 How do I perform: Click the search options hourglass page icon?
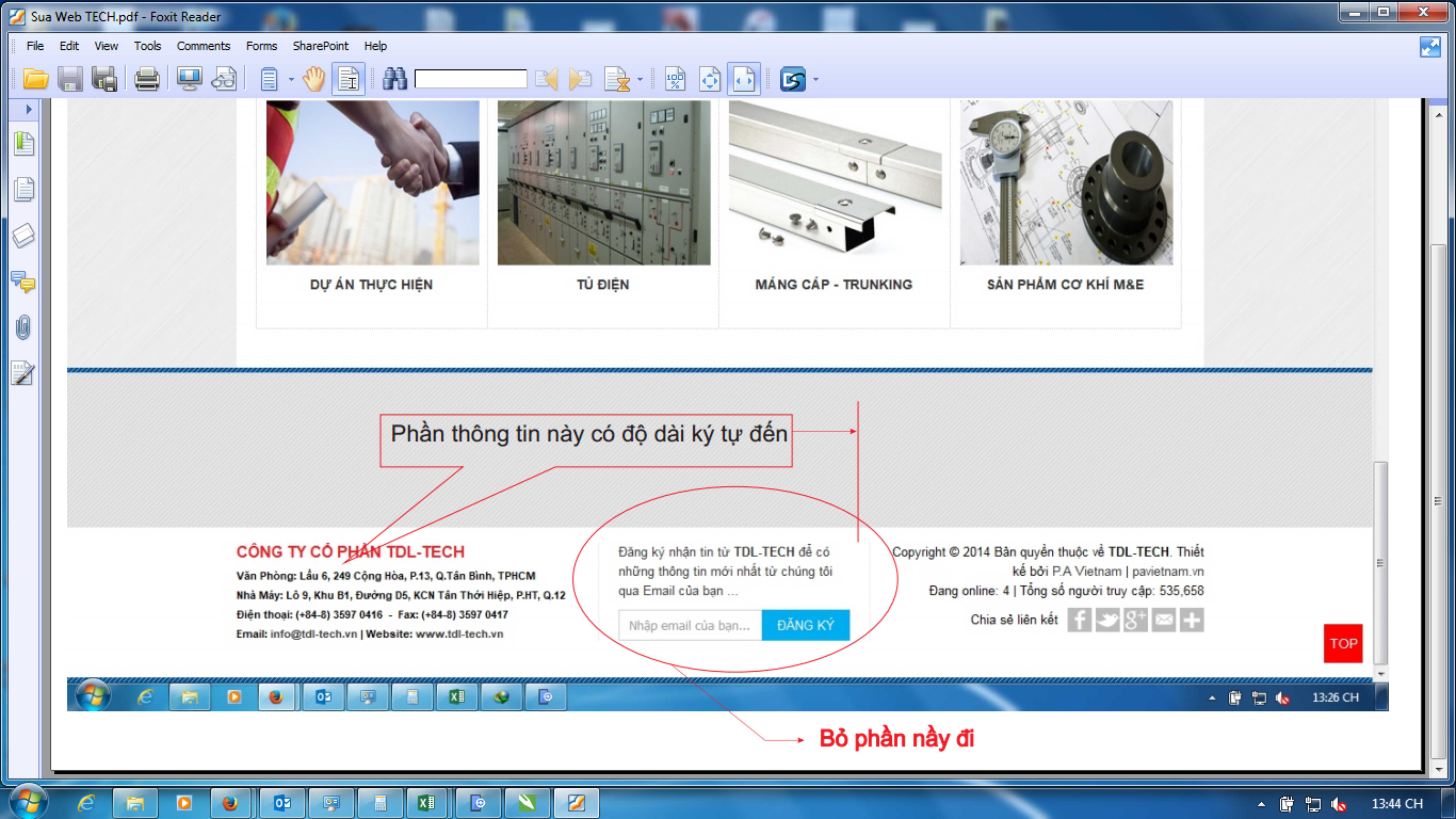click(617, 79)
